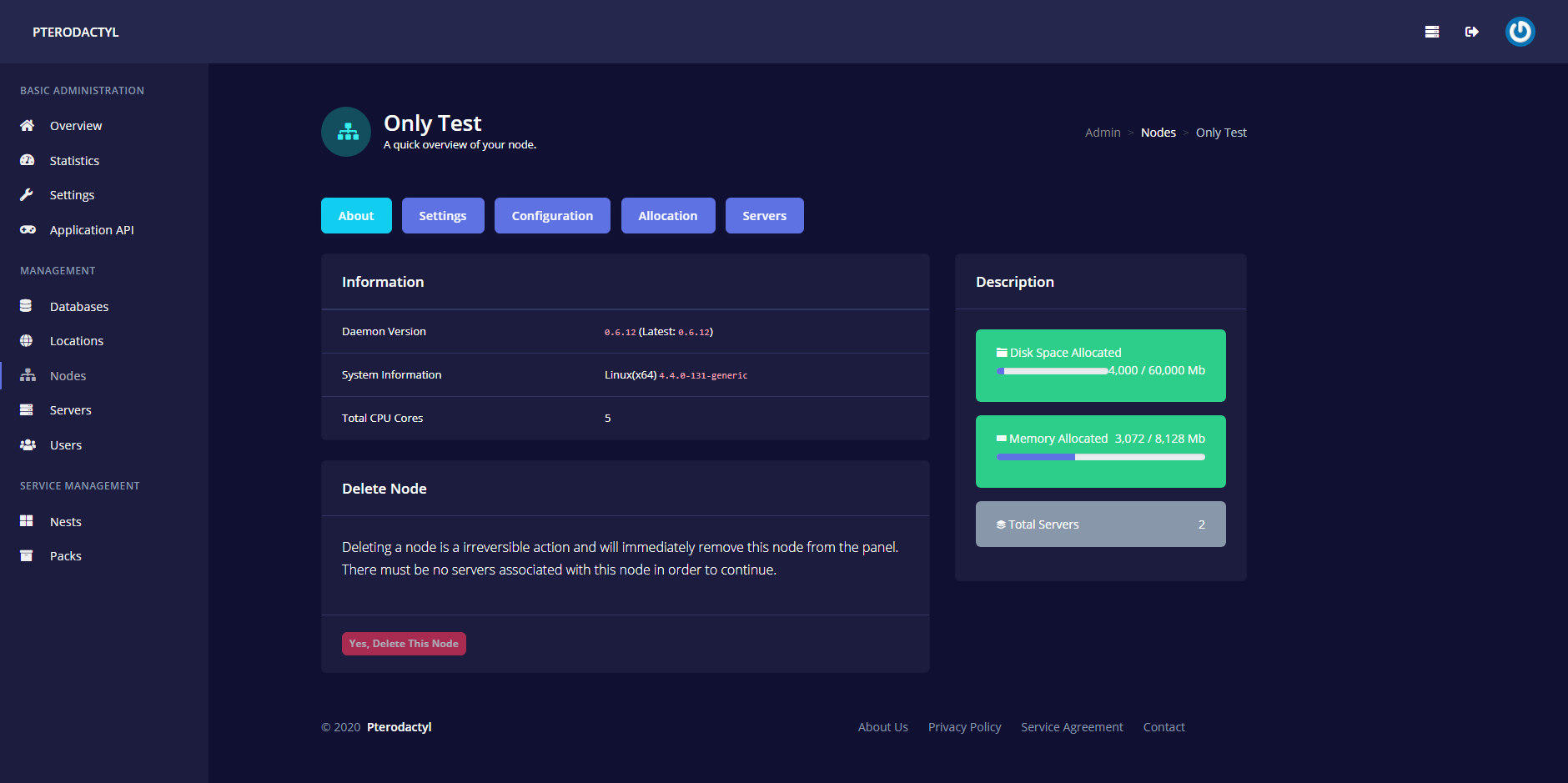Click the Disk Space Allocated folder icon
The image size is (1568, 783).
(x=1002, y=353)
